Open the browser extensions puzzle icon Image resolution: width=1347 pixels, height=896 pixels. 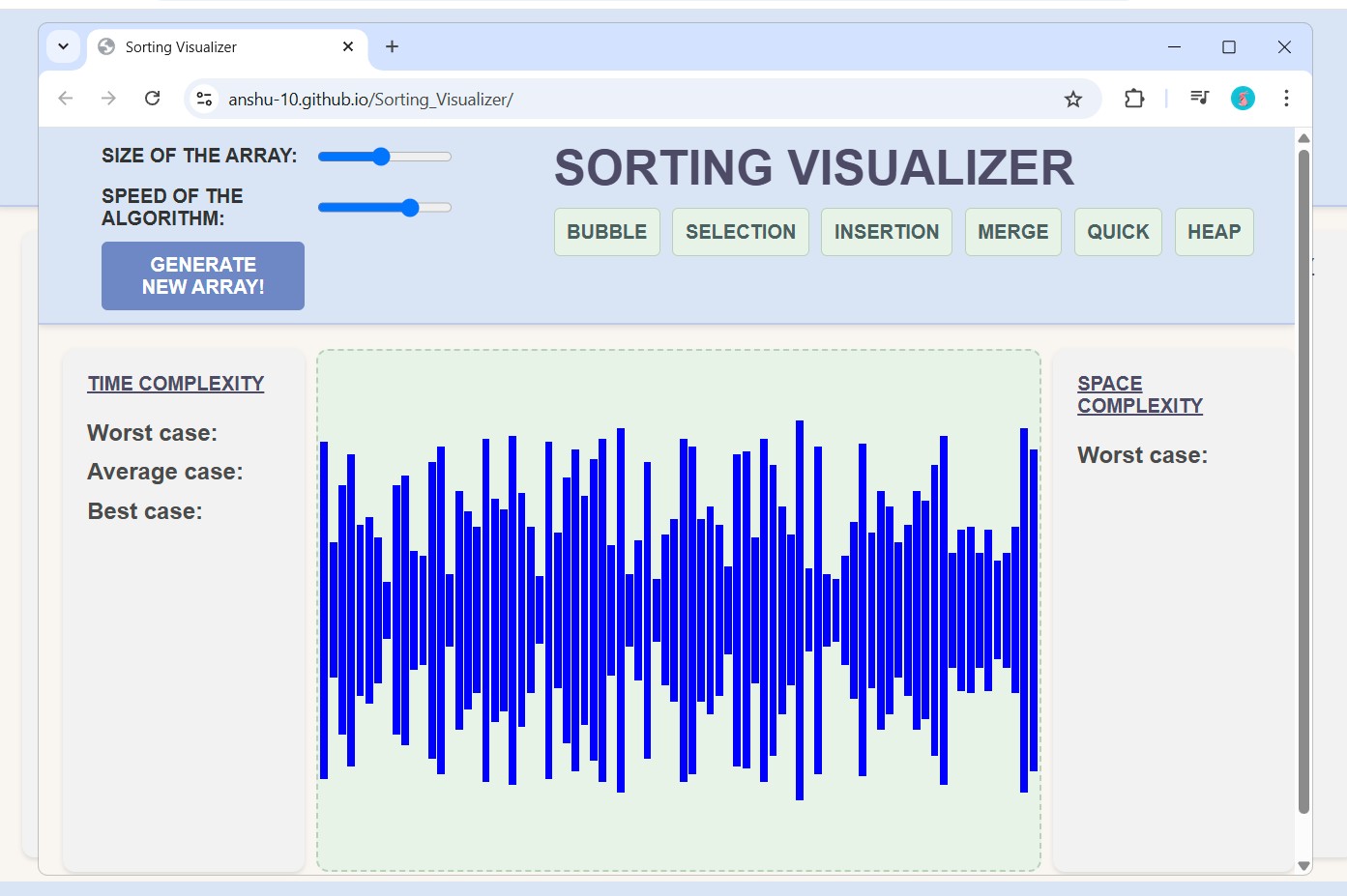click(1134, 99)
